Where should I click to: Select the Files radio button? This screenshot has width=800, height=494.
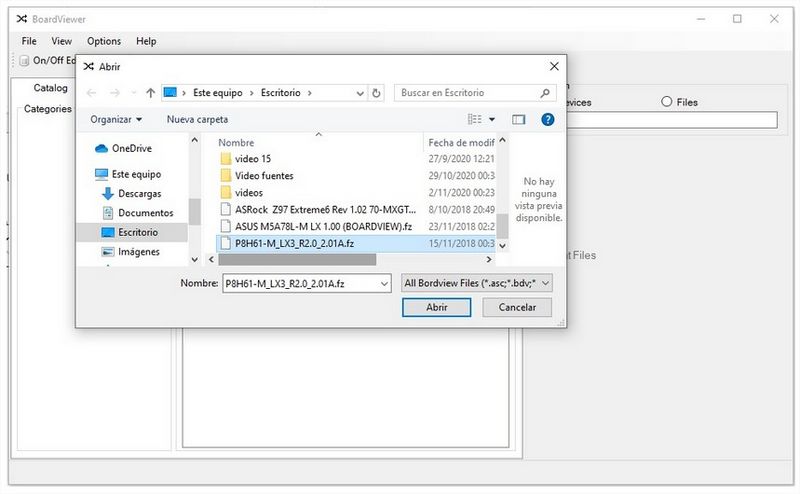666,102
